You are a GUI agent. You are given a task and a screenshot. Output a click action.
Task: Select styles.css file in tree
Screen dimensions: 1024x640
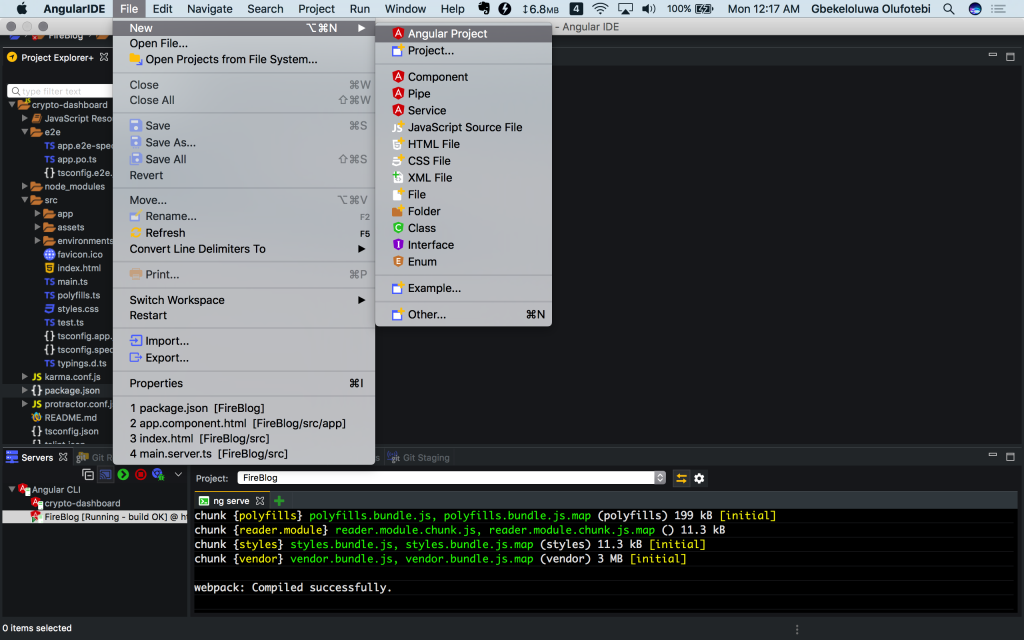click(x=71, y=309)
